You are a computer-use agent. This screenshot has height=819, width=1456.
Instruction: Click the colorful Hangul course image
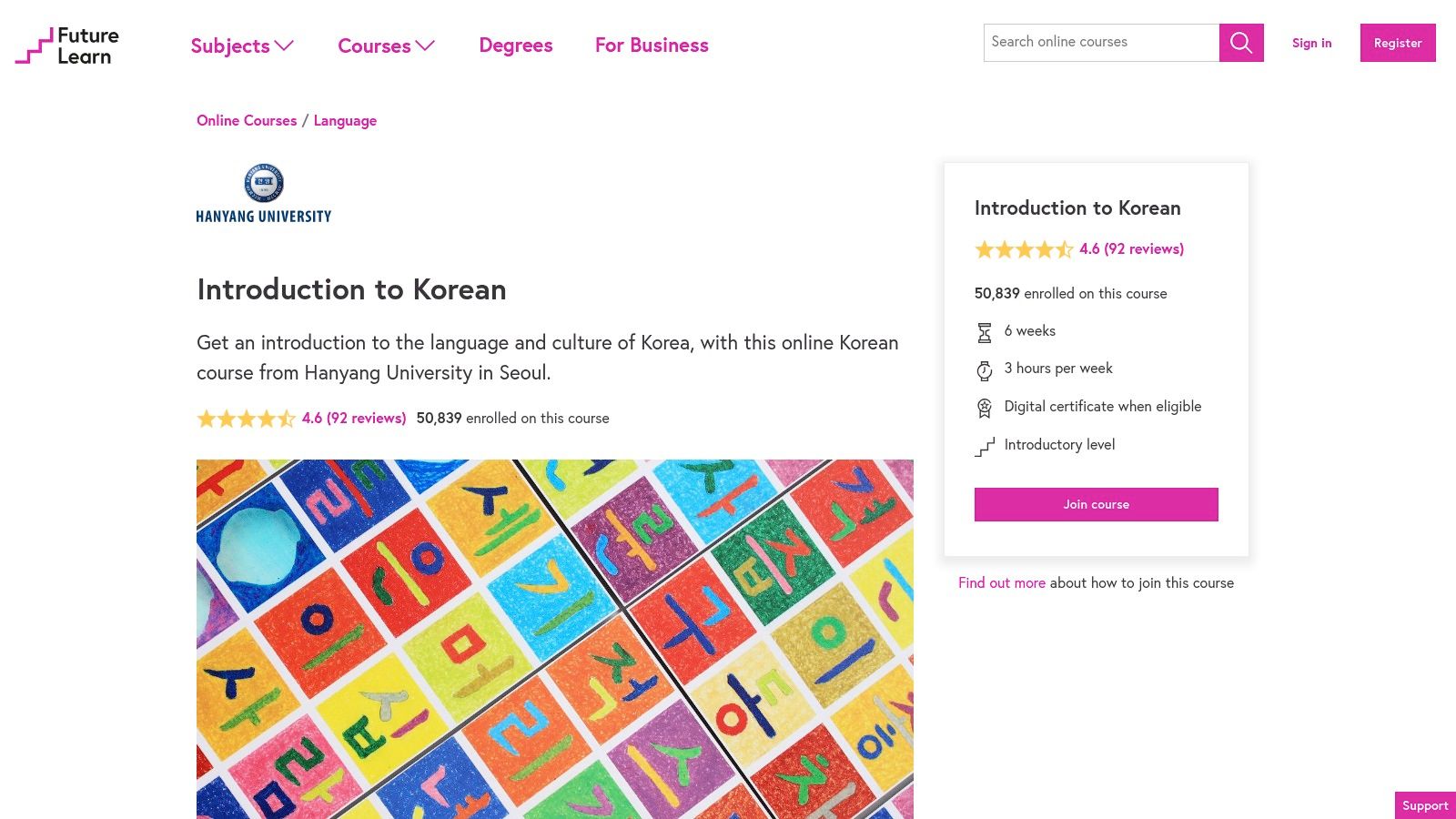click(x=555, y=637)
